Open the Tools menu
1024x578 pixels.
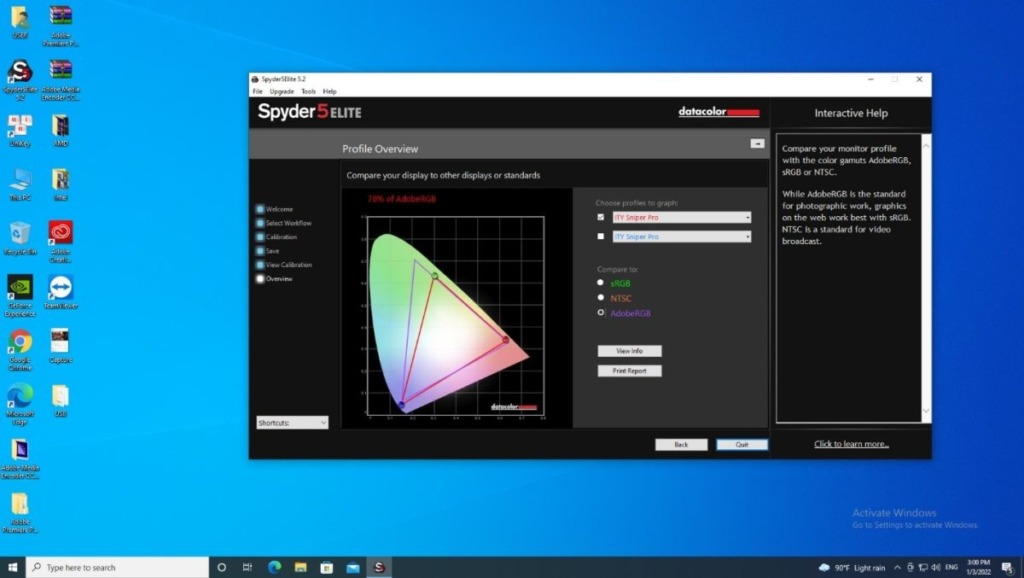point(308,90)
